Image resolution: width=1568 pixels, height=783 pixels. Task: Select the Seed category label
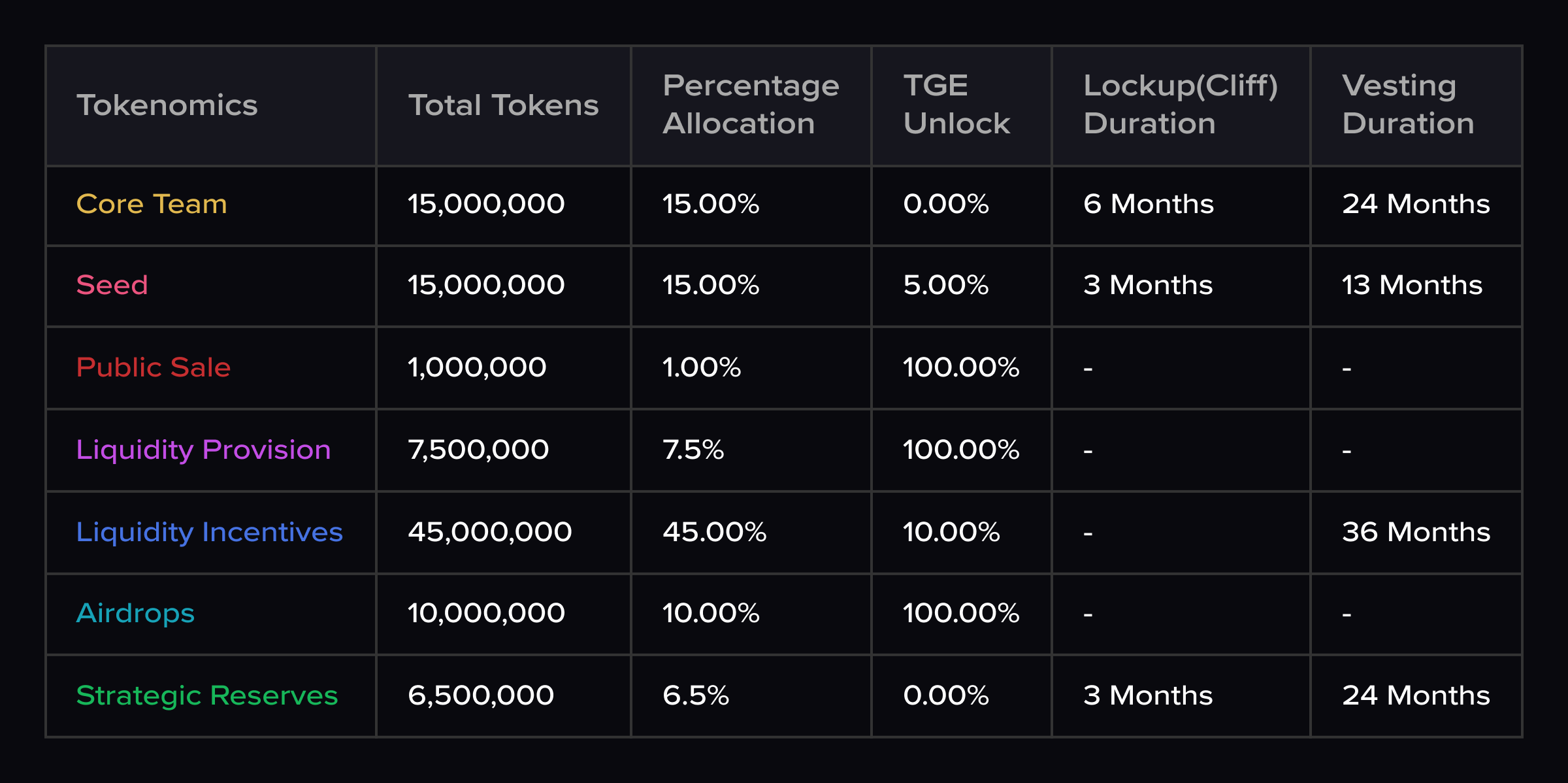tap(112, 285)
